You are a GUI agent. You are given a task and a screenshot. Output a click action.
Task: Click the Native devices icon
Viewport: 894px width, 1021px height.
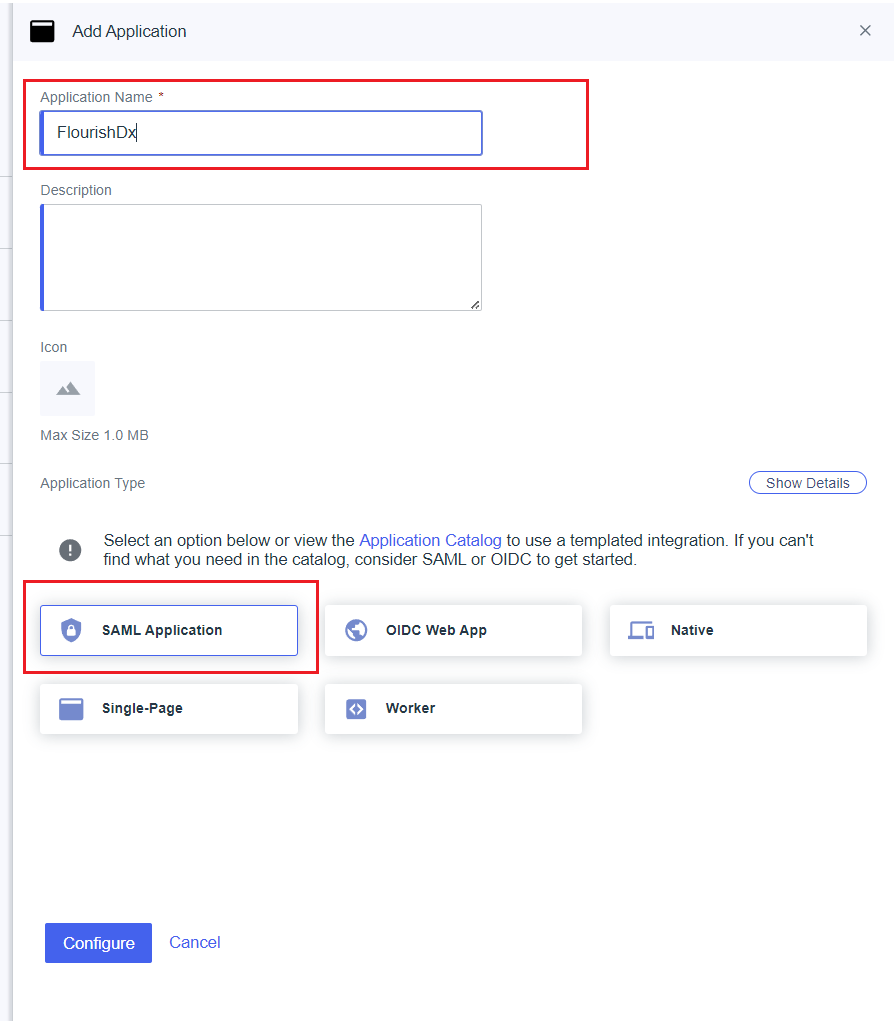(641, 630)
